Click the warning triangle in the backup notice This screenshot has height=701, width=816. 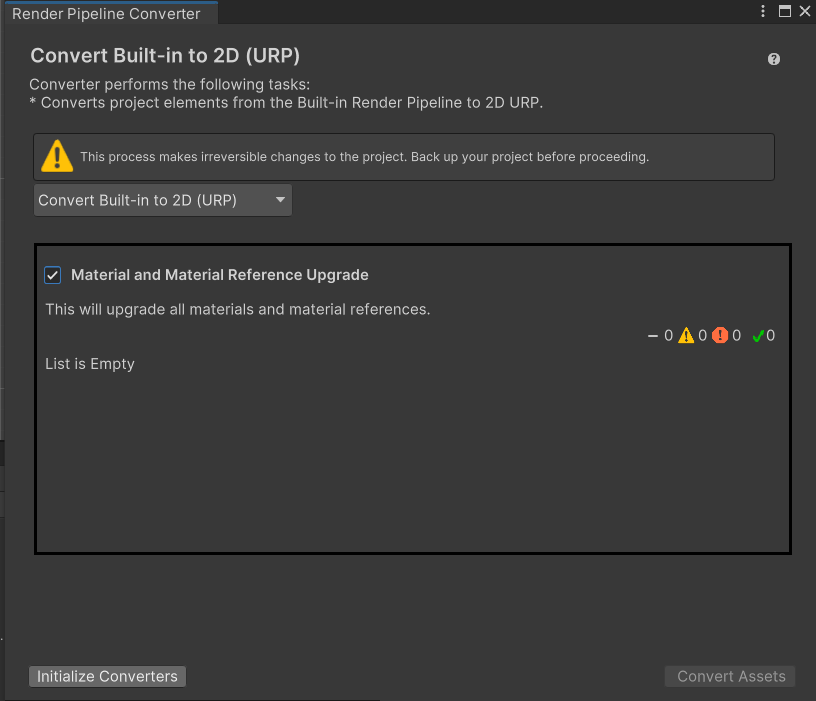(57, 156)
